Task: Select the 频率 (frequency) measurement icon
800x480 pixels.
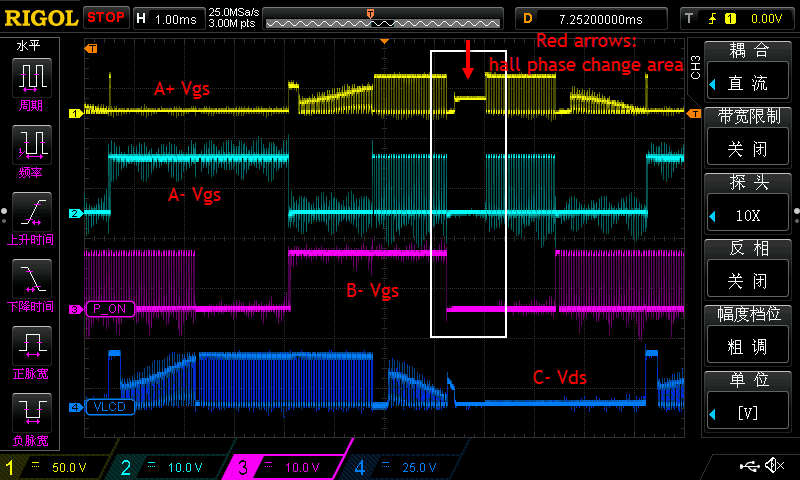Action: click(32, 145)
